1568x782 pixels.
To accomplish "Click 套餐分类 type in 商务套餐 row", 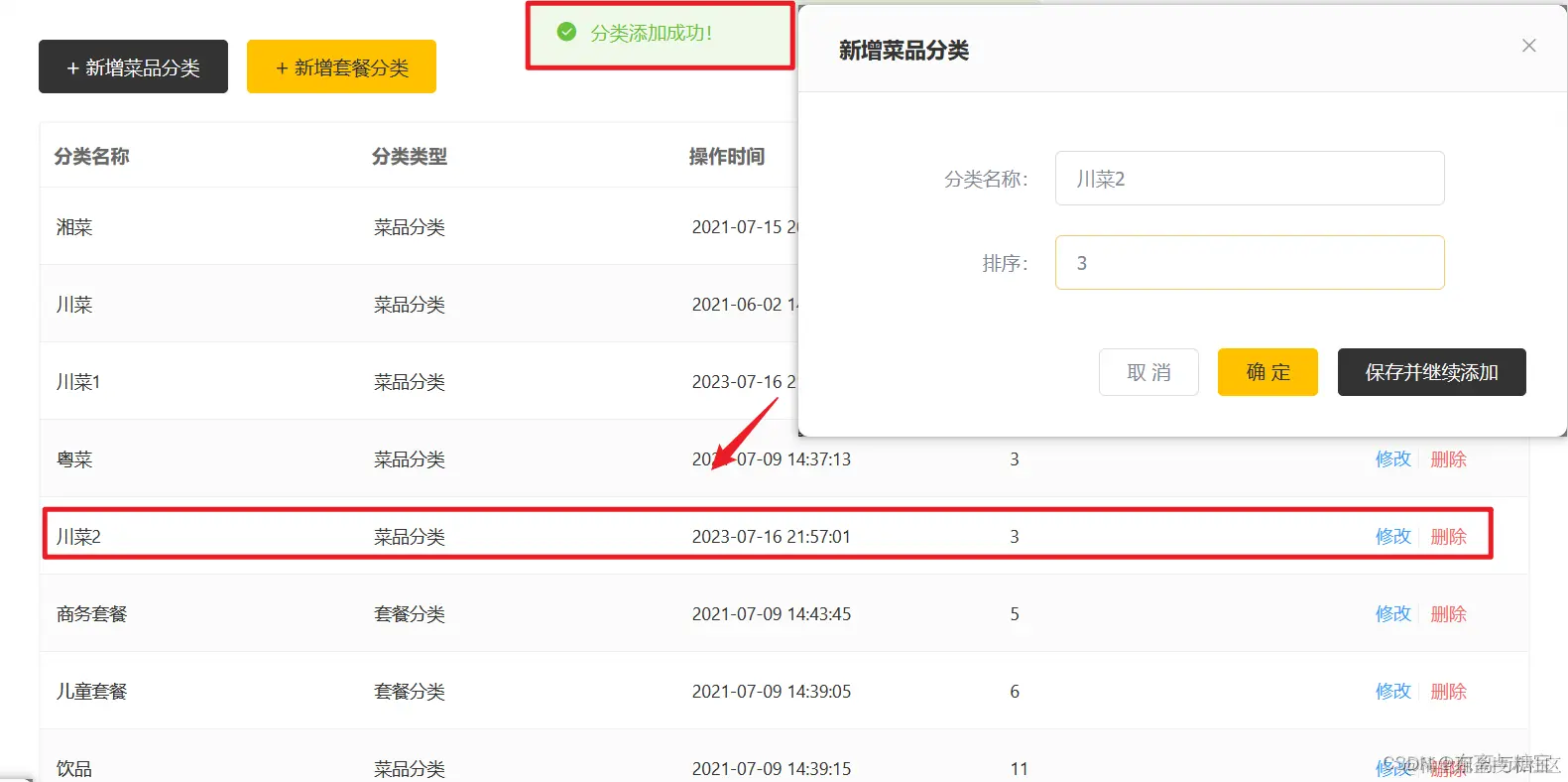I will coord(409,614).
